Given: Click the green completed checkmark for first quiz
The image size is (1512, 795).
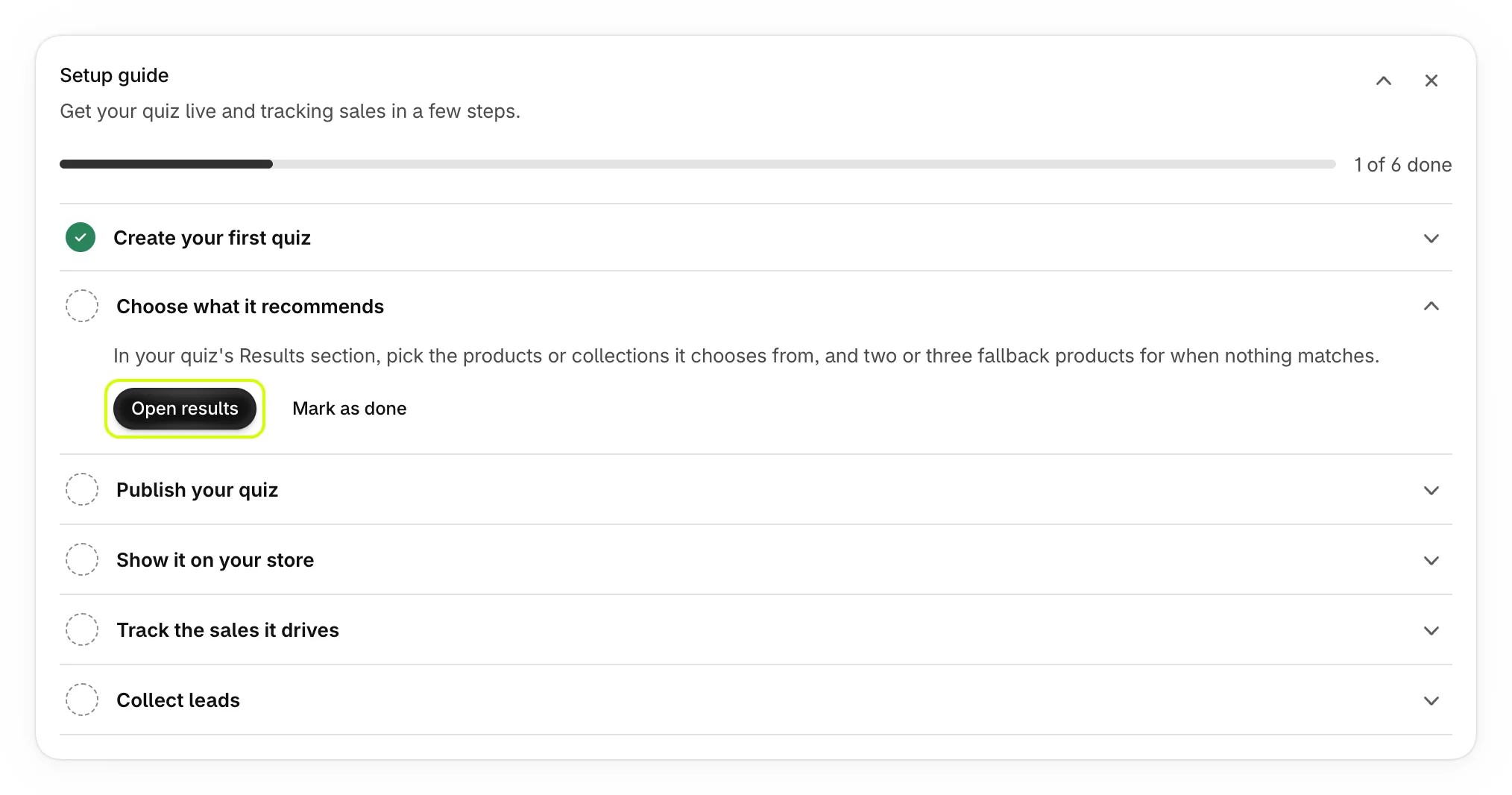Looking at the screenshot, I should click(81, 237).
